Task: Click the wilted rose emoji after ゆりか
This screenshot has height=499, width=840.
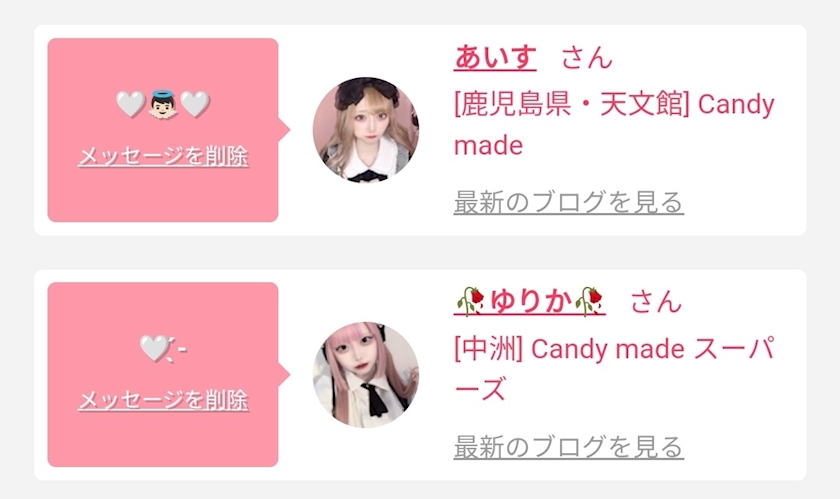Action: click(588, 301)
